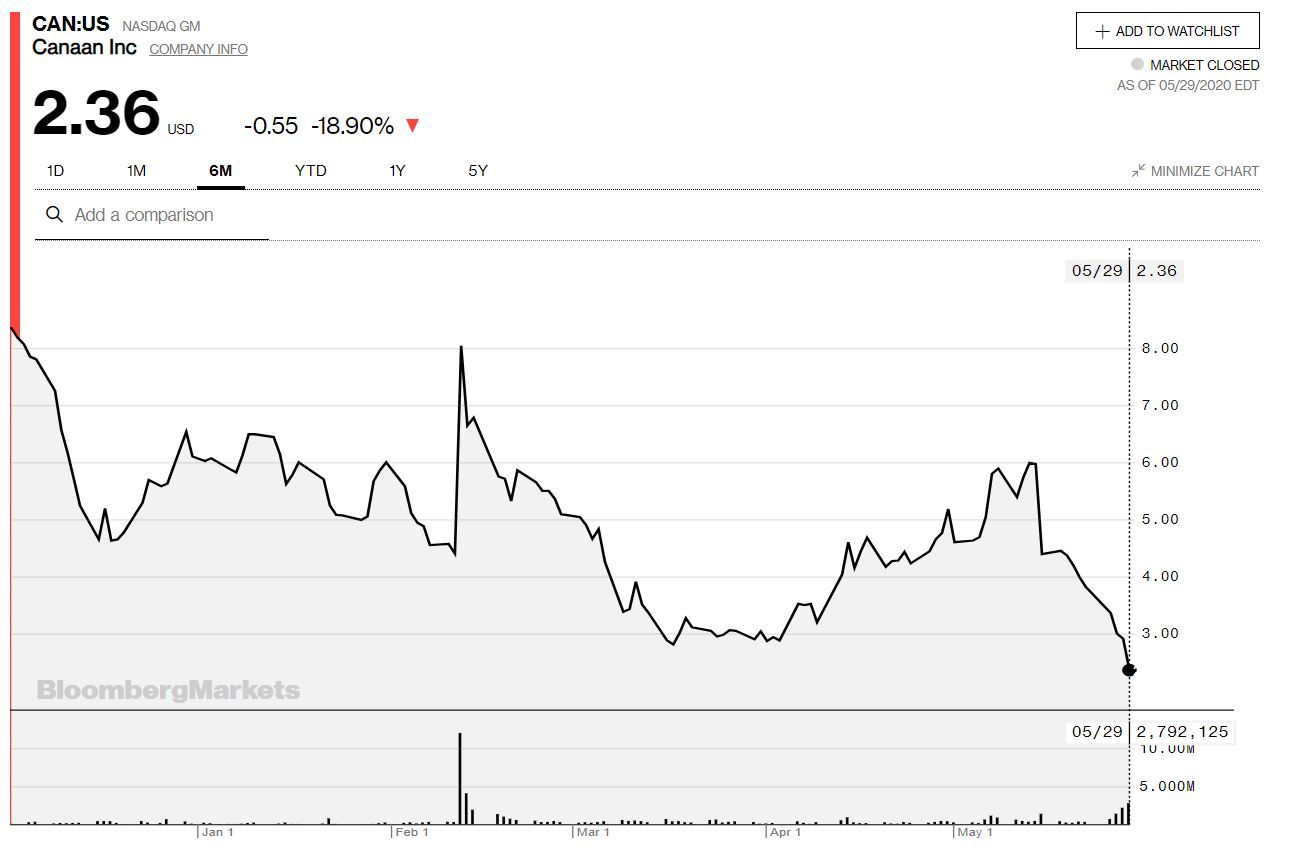Select the 6M range tab

coord(220,171)
